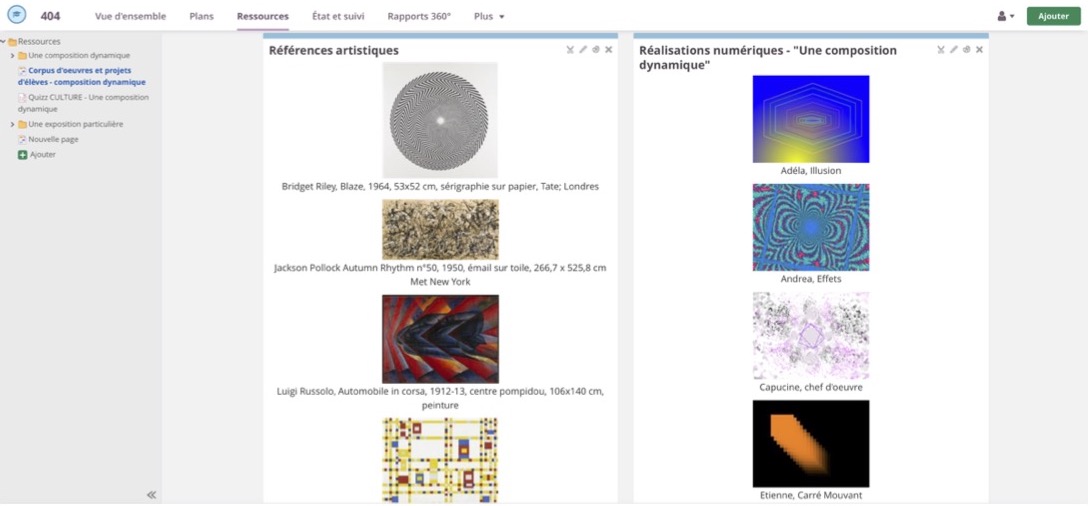Image resolution: width=1088 pixels, height=506 pixels.
Task: Click the green plus Ajouter icon in sidebar
Action: [x=23, y=155]
